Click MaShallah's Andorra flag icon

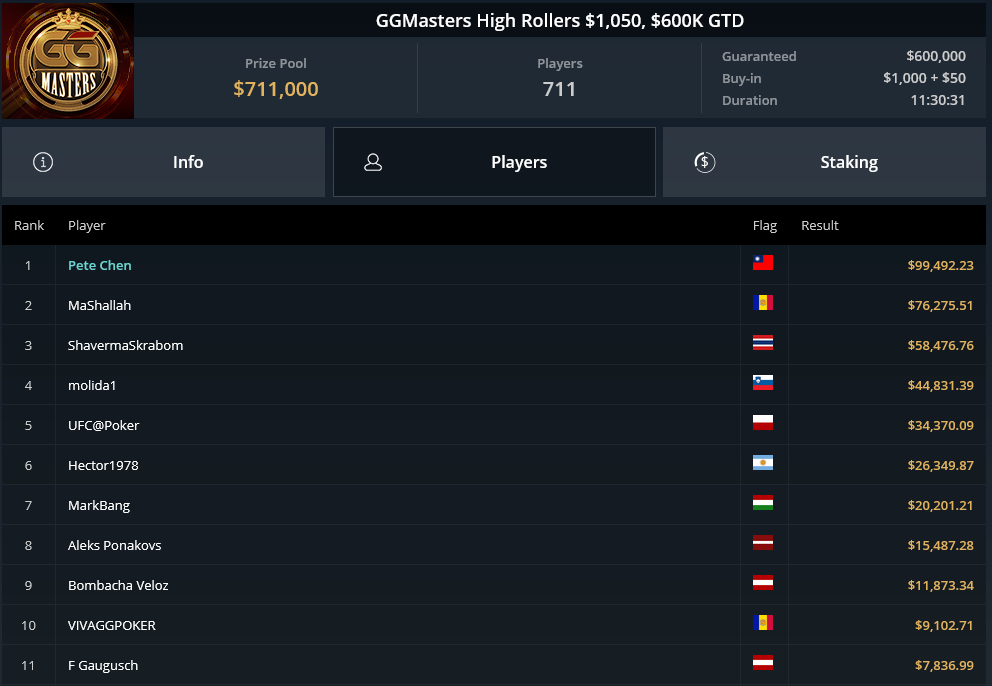[x=763, y=302]
